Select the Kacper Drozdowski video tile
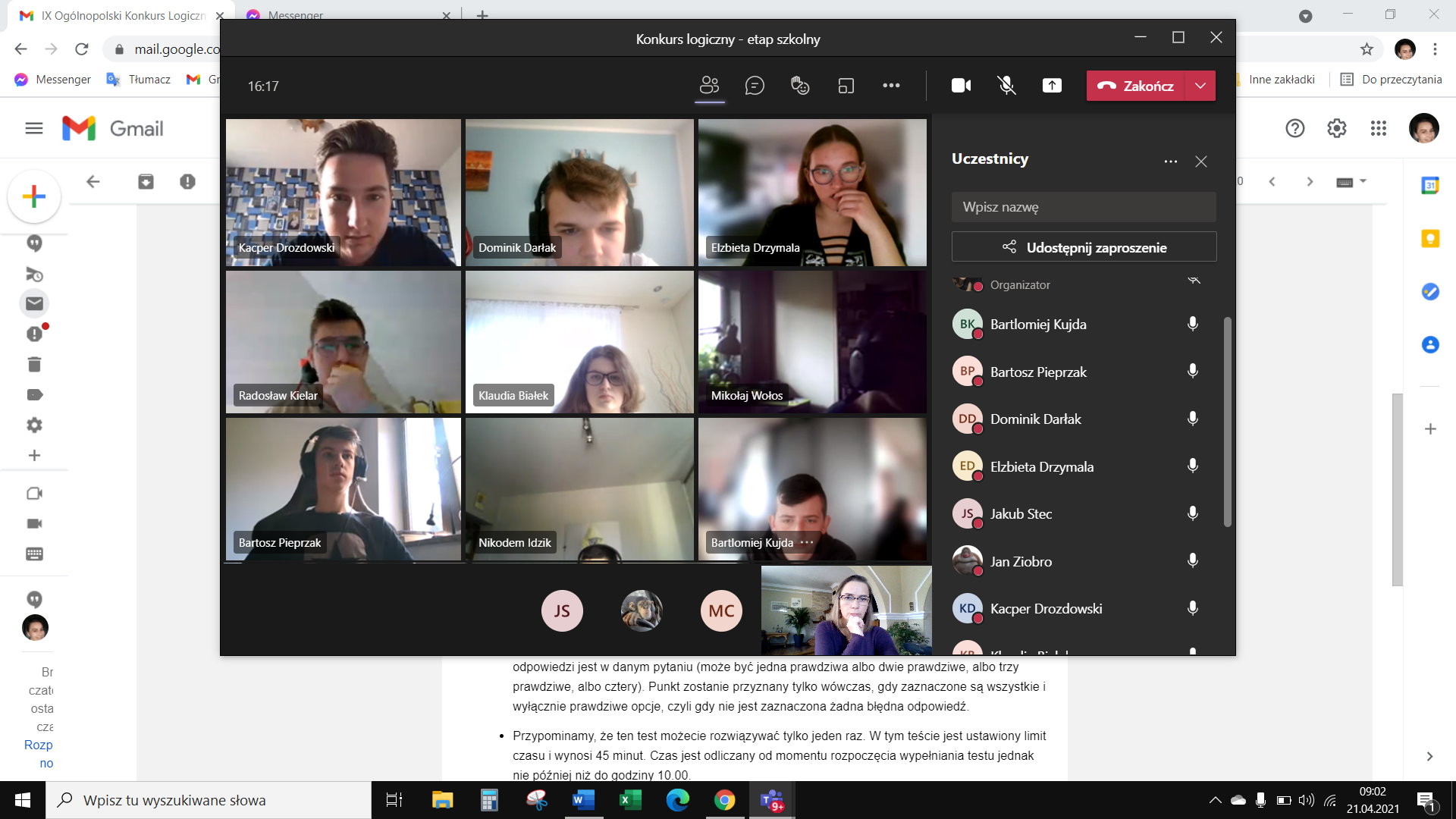The height and width of the screenshot is (819, 1456). click(x=343, y=192)
